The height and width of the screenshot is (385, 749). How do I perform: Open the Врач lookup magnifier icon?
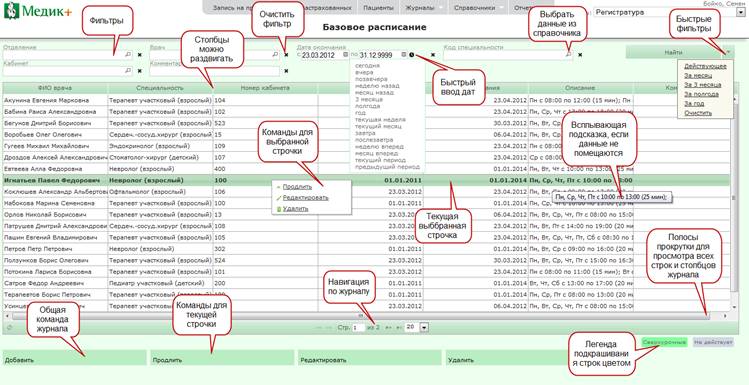coord(275,55)
